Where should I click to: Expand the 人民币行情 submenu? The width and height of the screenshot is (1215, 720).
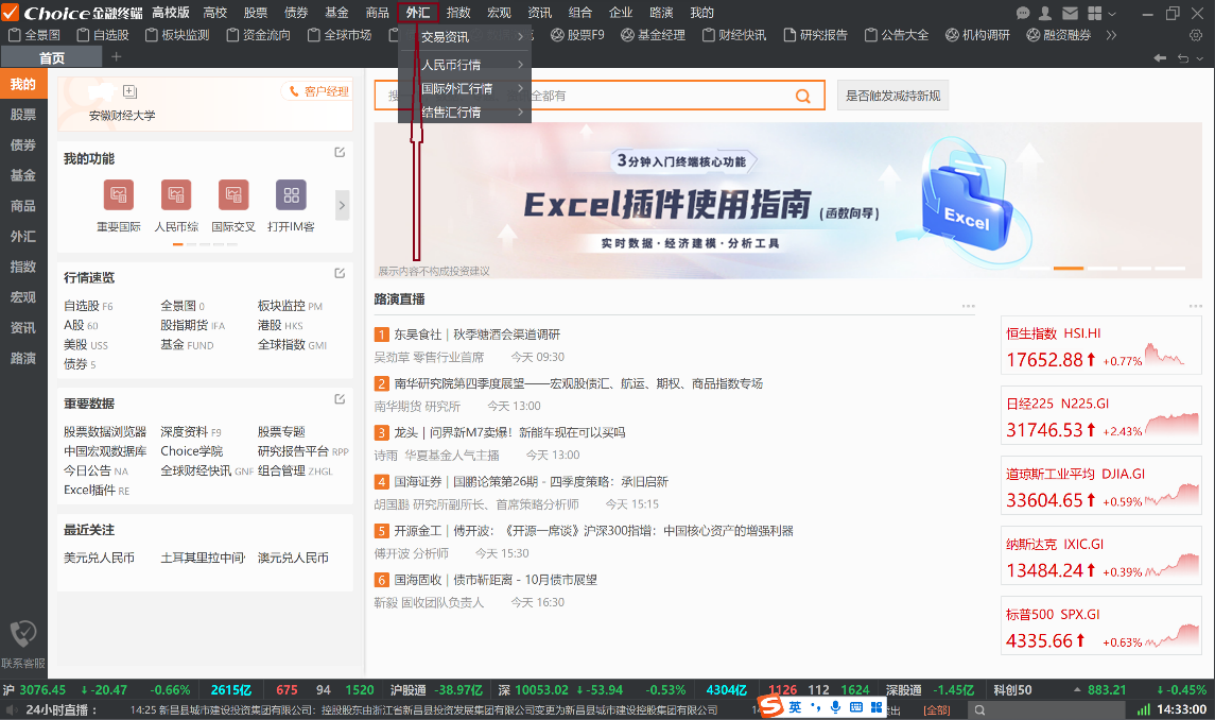click(465, 65)
